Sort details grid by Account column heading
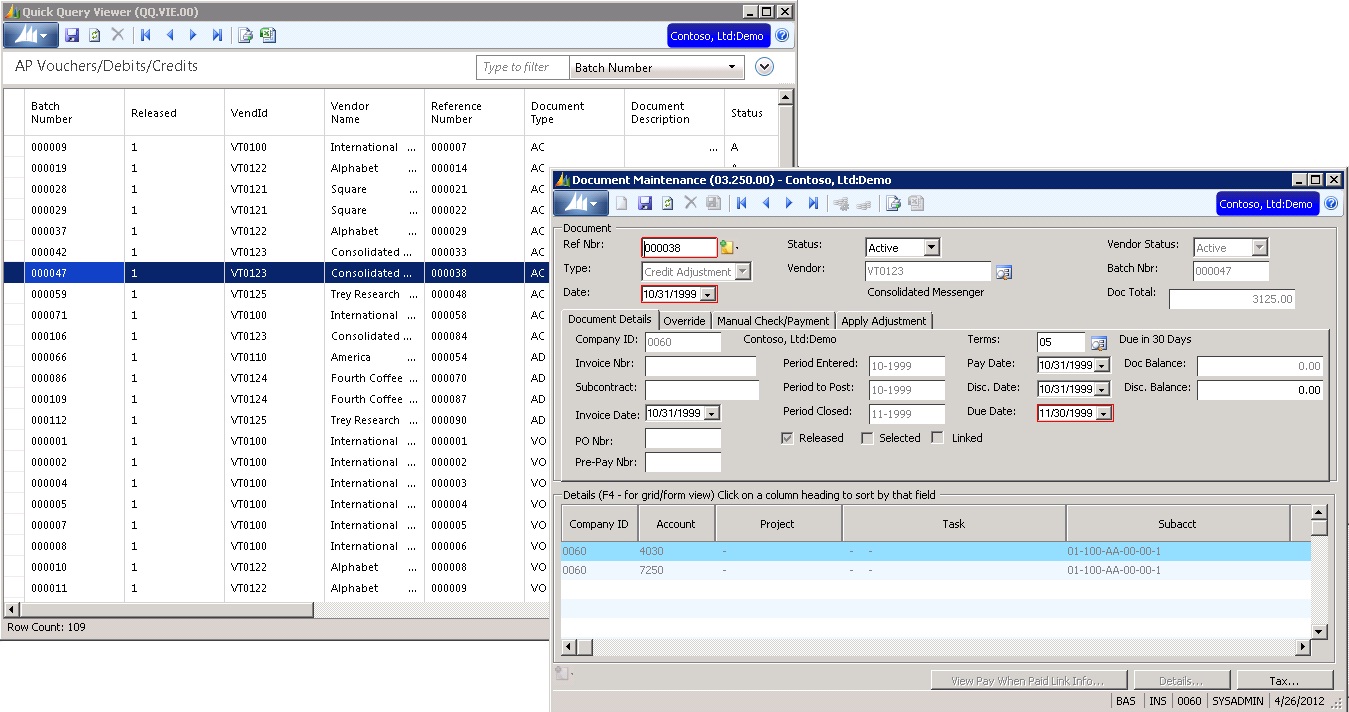This screenshot has width=1349, height=712. coord(676,523)
